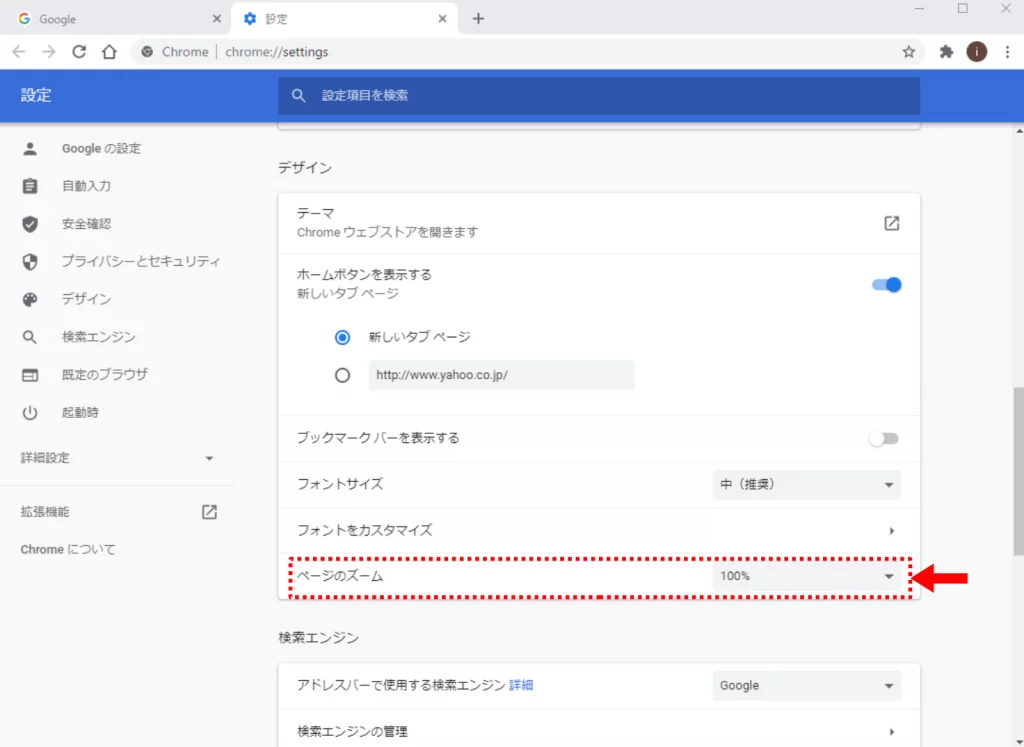This screenshot has height=747, width=1024.
Task: Click the 詳細 link for address bar search
Action: (x=521, y=685)
